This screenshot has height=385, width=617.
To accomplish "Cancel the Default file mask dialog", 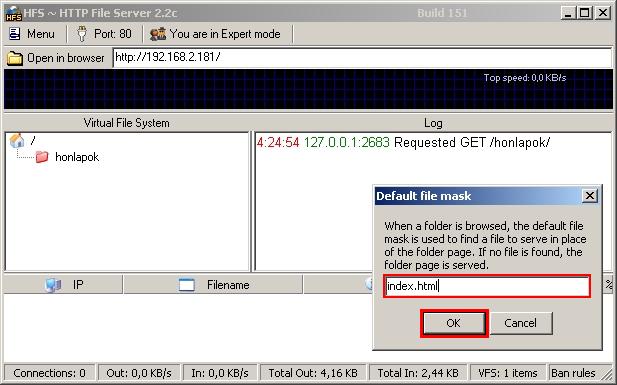I will (521, 323).
